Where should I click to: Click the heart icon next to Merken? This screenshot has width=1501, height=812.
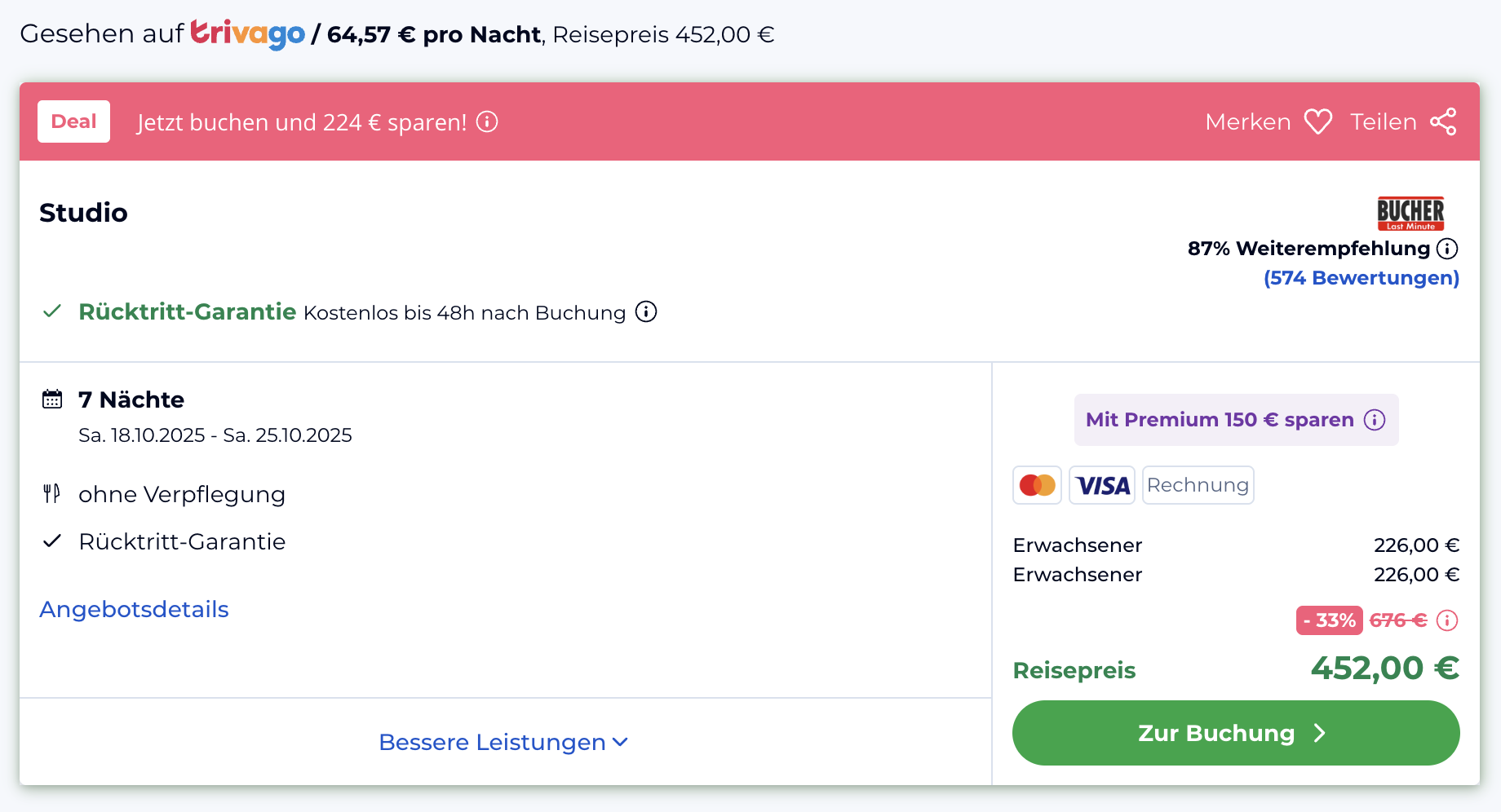[1318, 121]
